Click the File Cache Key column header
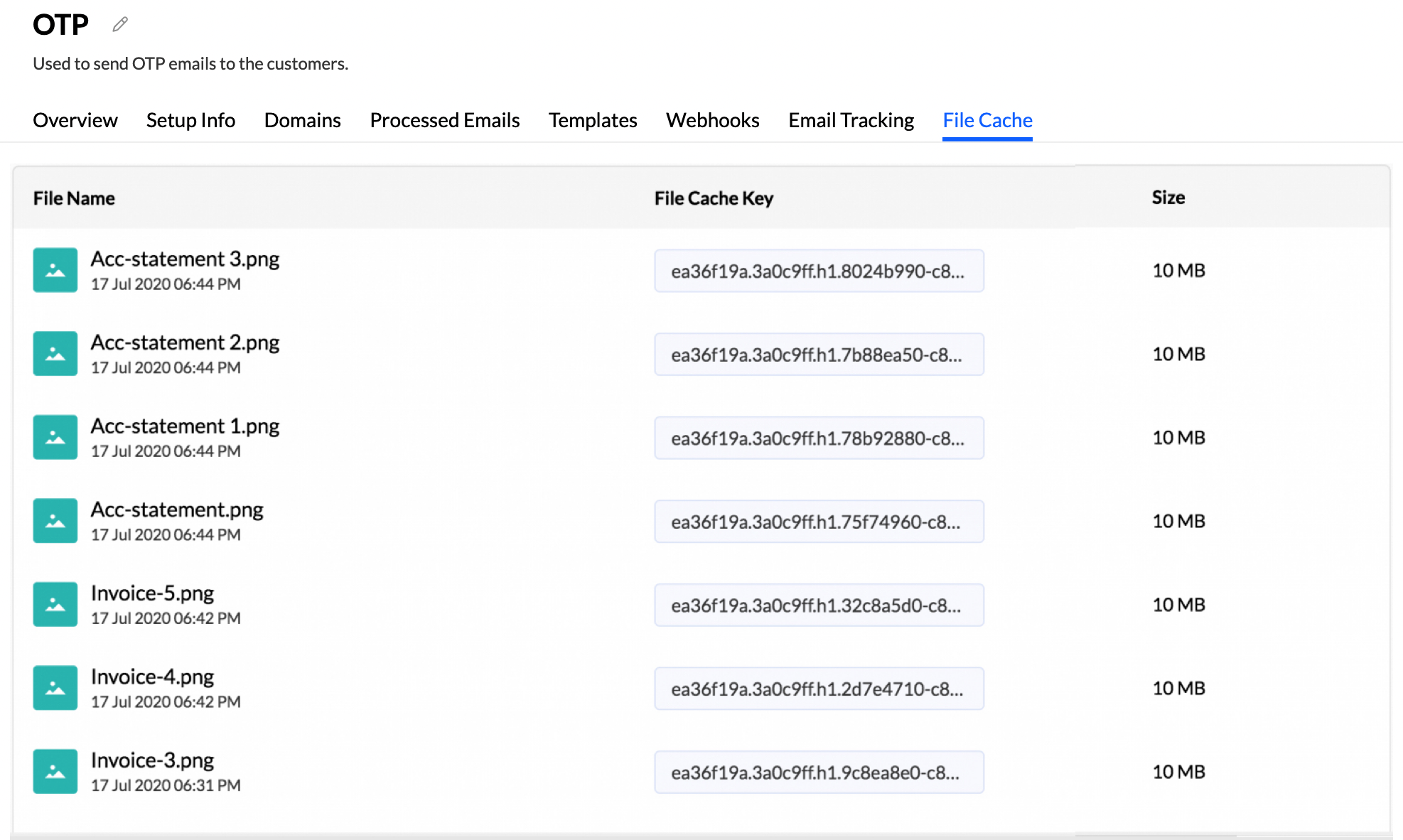This screenshot has height=840, width=1403. pyautogui.click(x=714, y=198)
